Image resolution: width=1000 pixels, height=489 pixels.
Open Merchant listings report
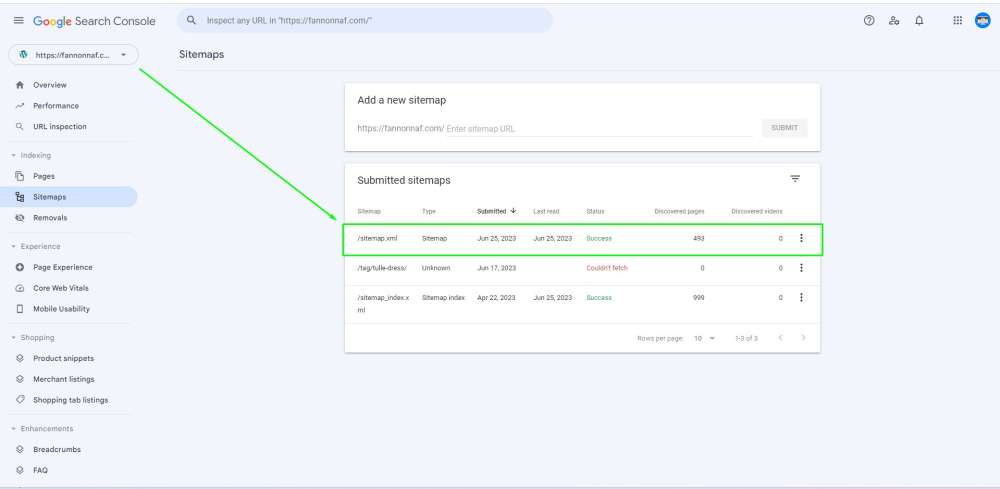[63, 379]
